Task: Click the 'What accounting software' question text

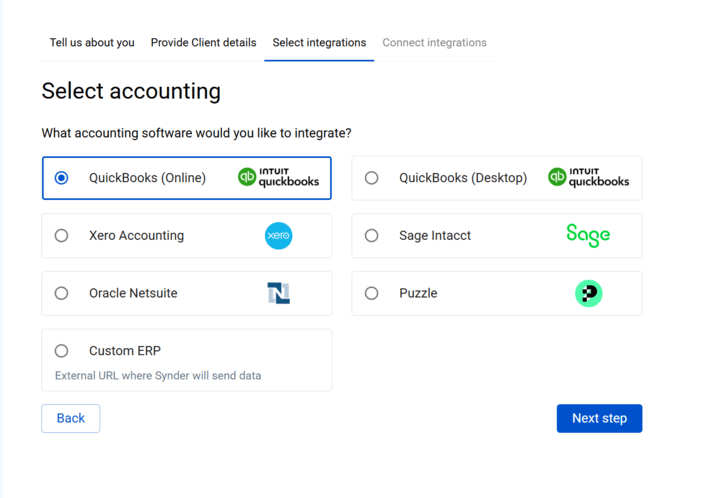Action: coord(196,133)
